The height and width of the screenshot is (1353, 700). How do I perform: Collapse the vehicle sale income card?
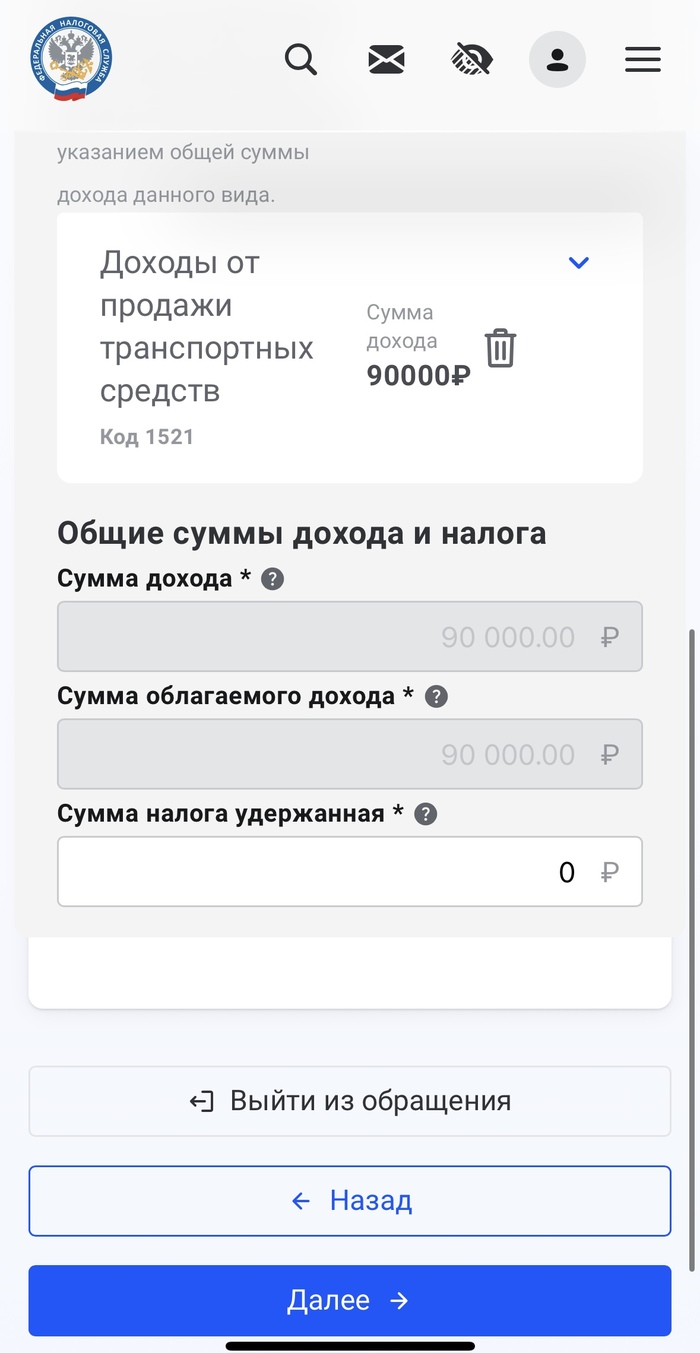pos(579,263)
